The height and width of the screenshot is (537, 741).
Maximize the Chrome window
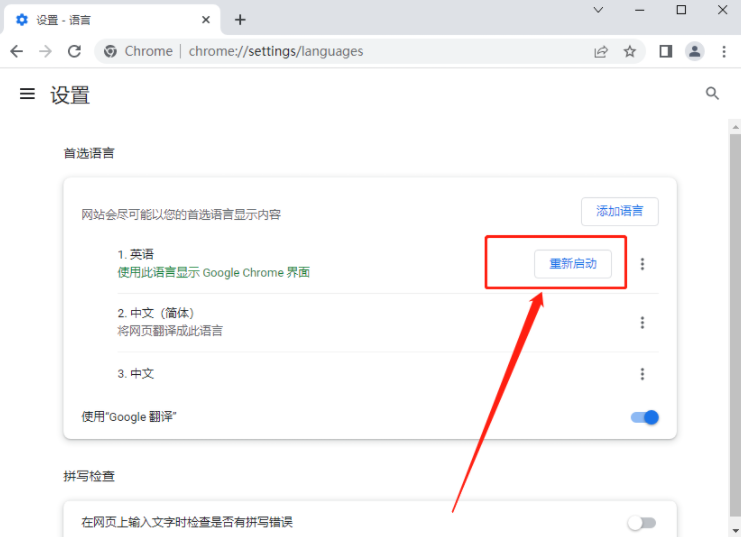(681, 10)
